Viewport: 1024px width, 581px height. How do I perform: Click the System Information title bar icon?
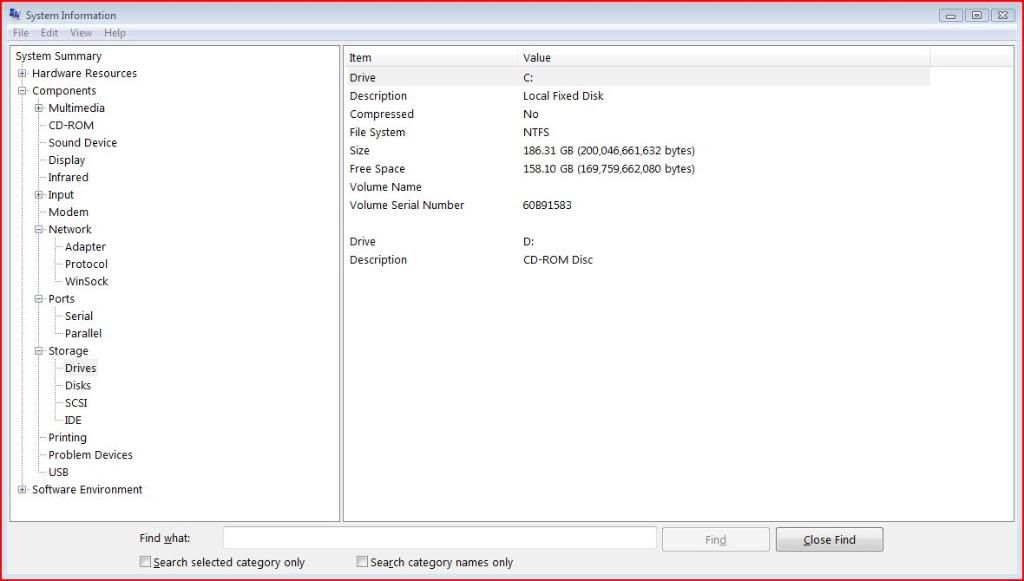click(15, 15)
